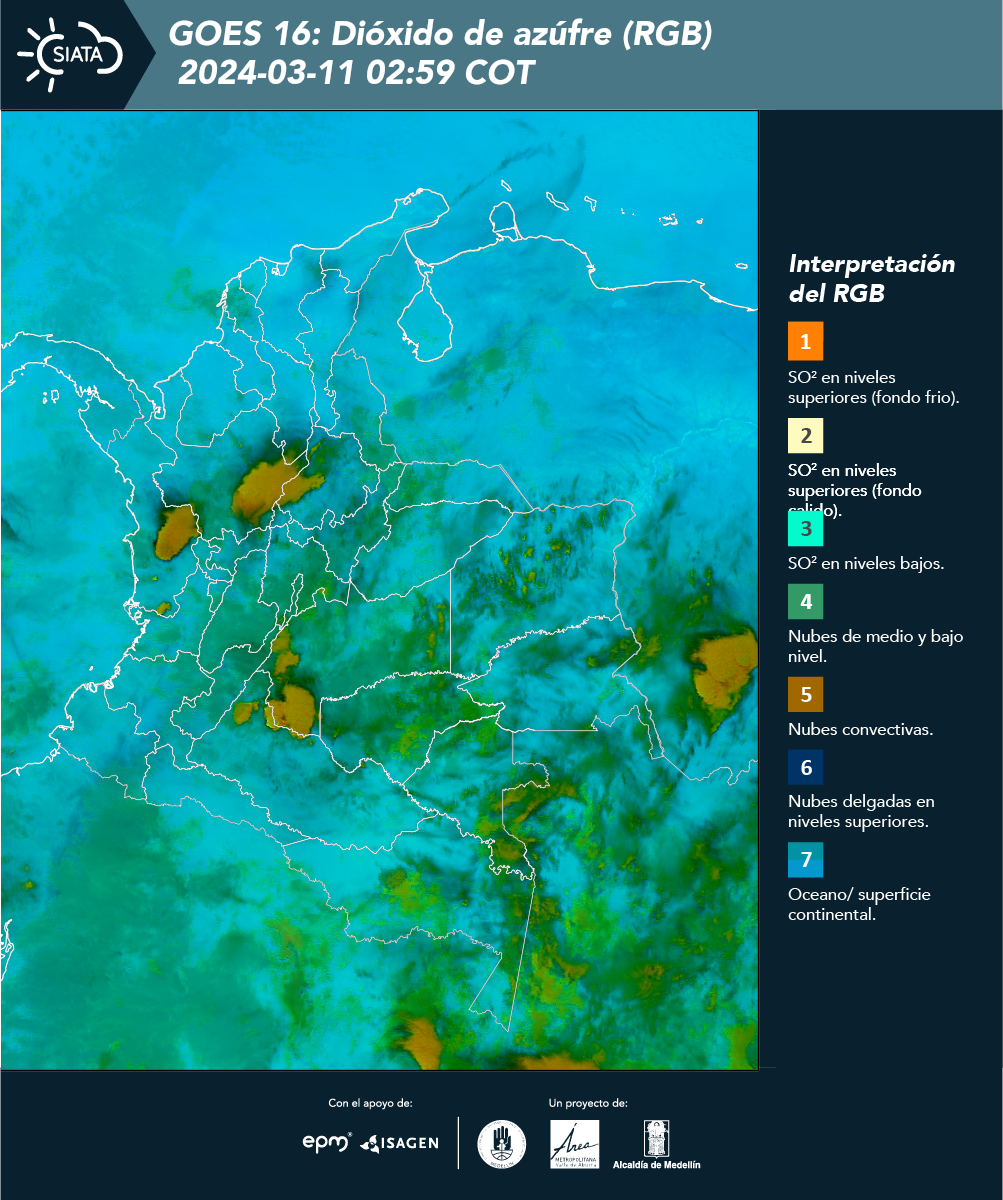Click the round Medellín seal logo

tap(501, 1144)
